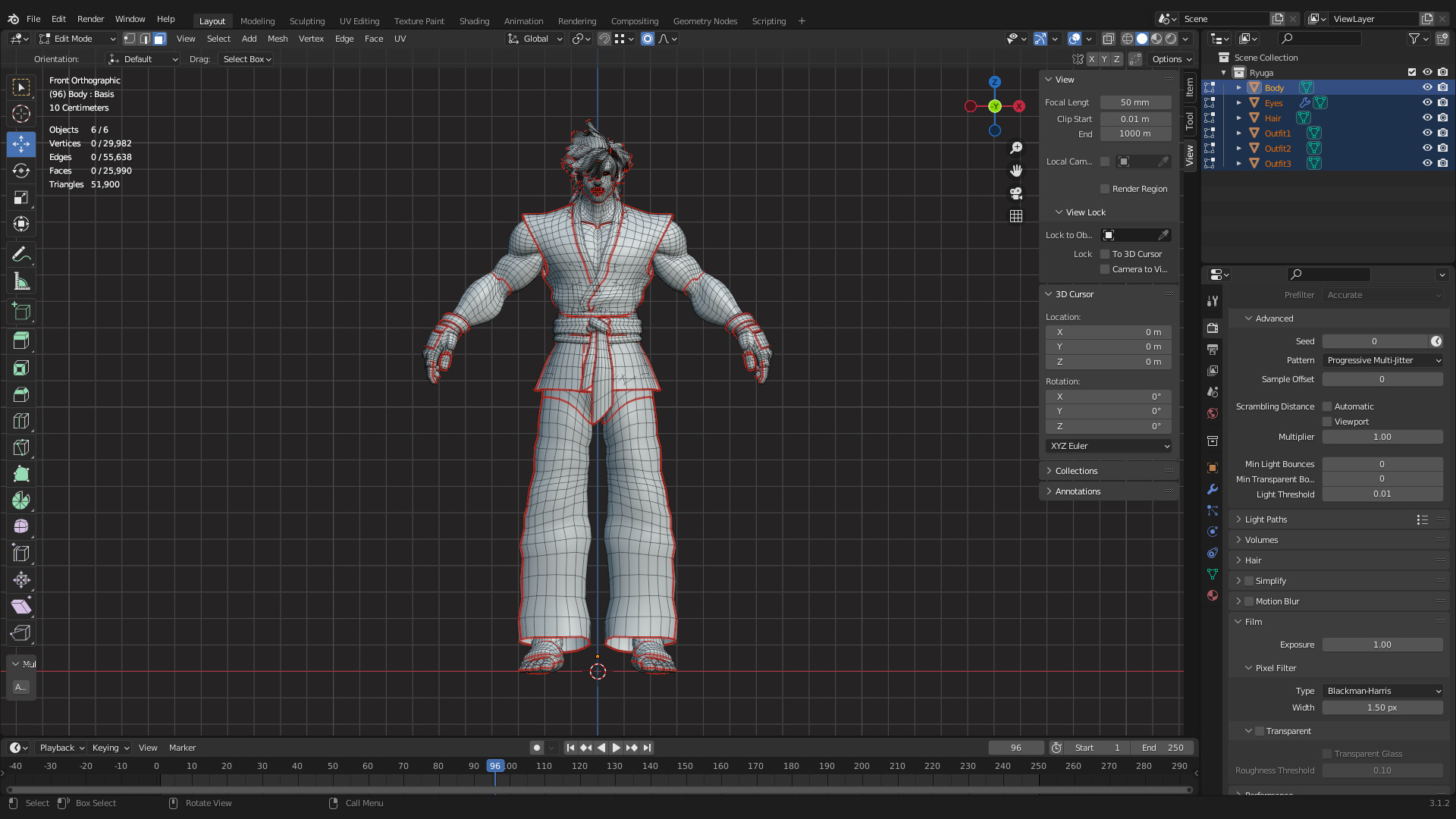Screen dimensions: 1456x819
Task: Expand the Outfit1 object in outliner
Action: [x=1239, y=133]
